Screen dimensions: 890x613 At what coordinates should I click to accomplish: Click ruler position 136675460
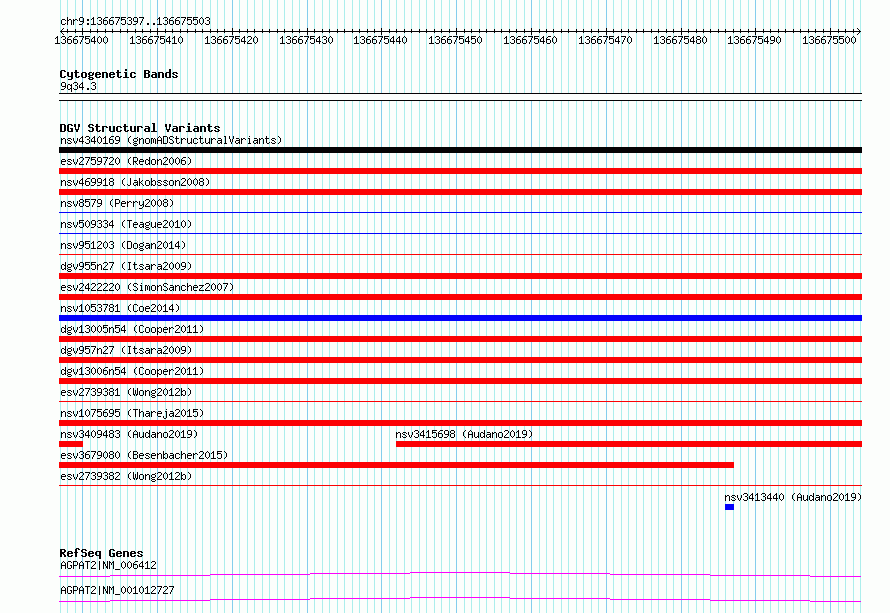point(530,40)
